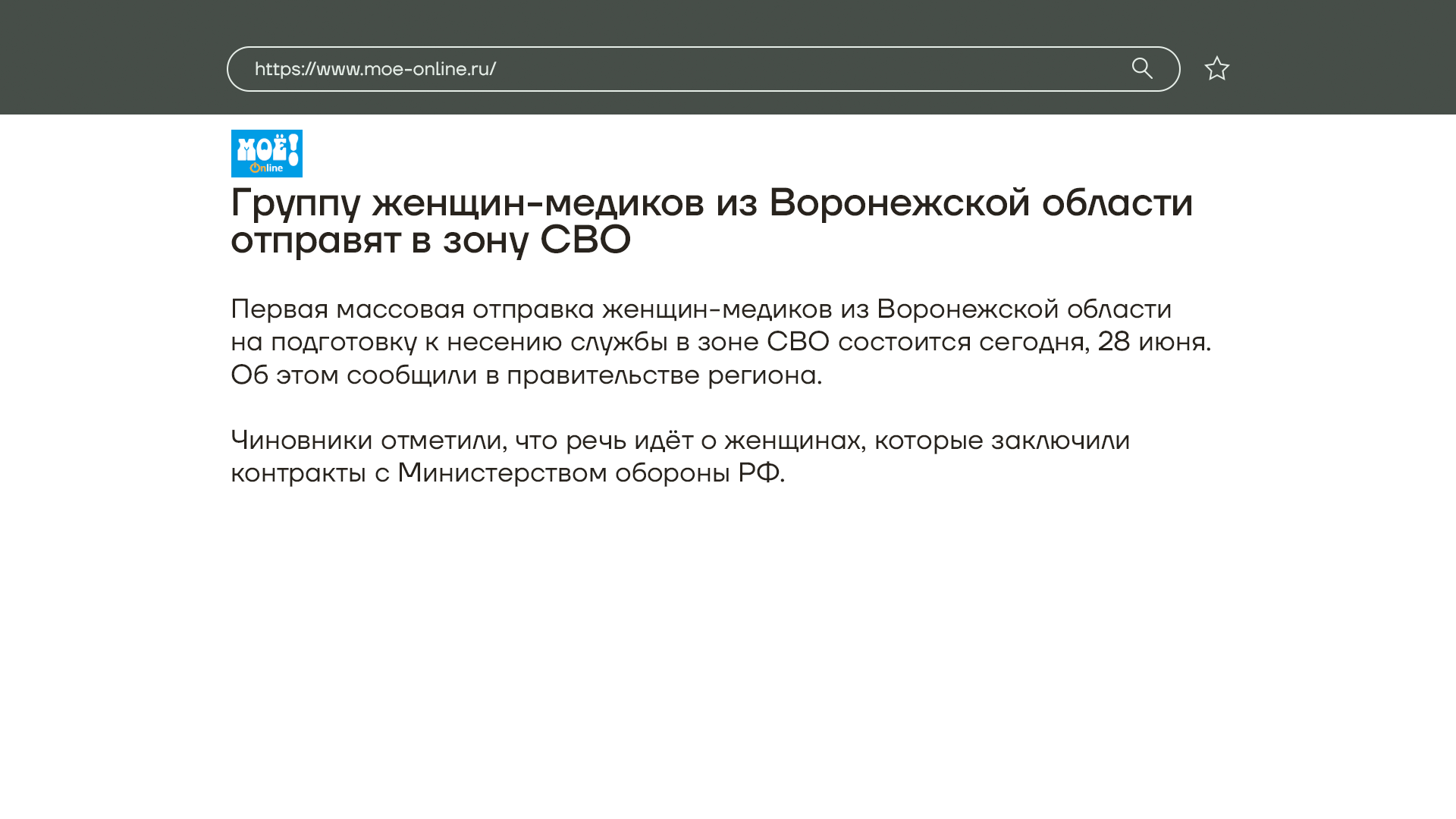
Task: Click "зону СВО" in the headline
Action: [x=536, y=240]
